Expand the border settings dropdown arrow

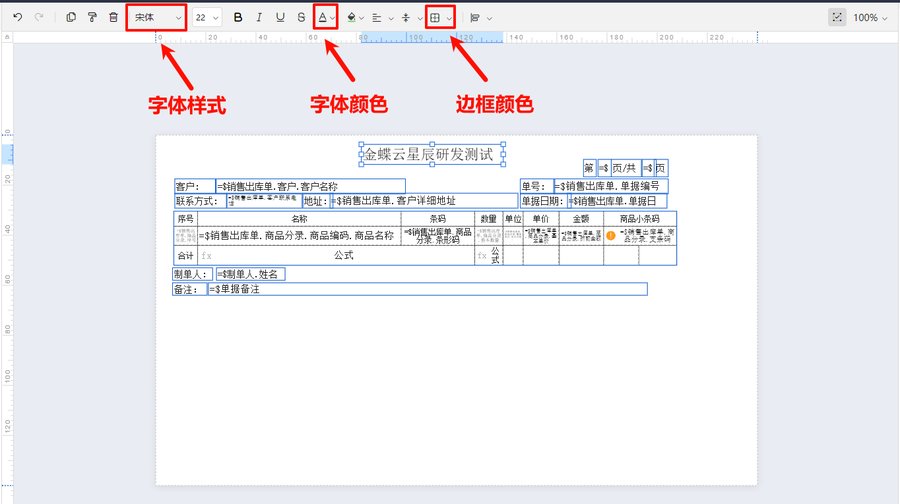[x=449, y=18]
